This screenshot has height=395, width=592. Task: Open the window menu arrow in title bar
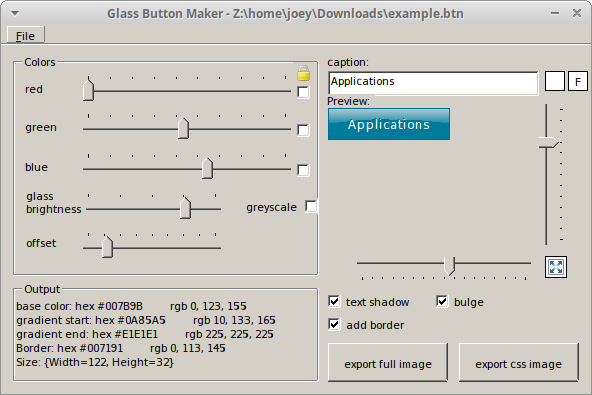(15, 14)
